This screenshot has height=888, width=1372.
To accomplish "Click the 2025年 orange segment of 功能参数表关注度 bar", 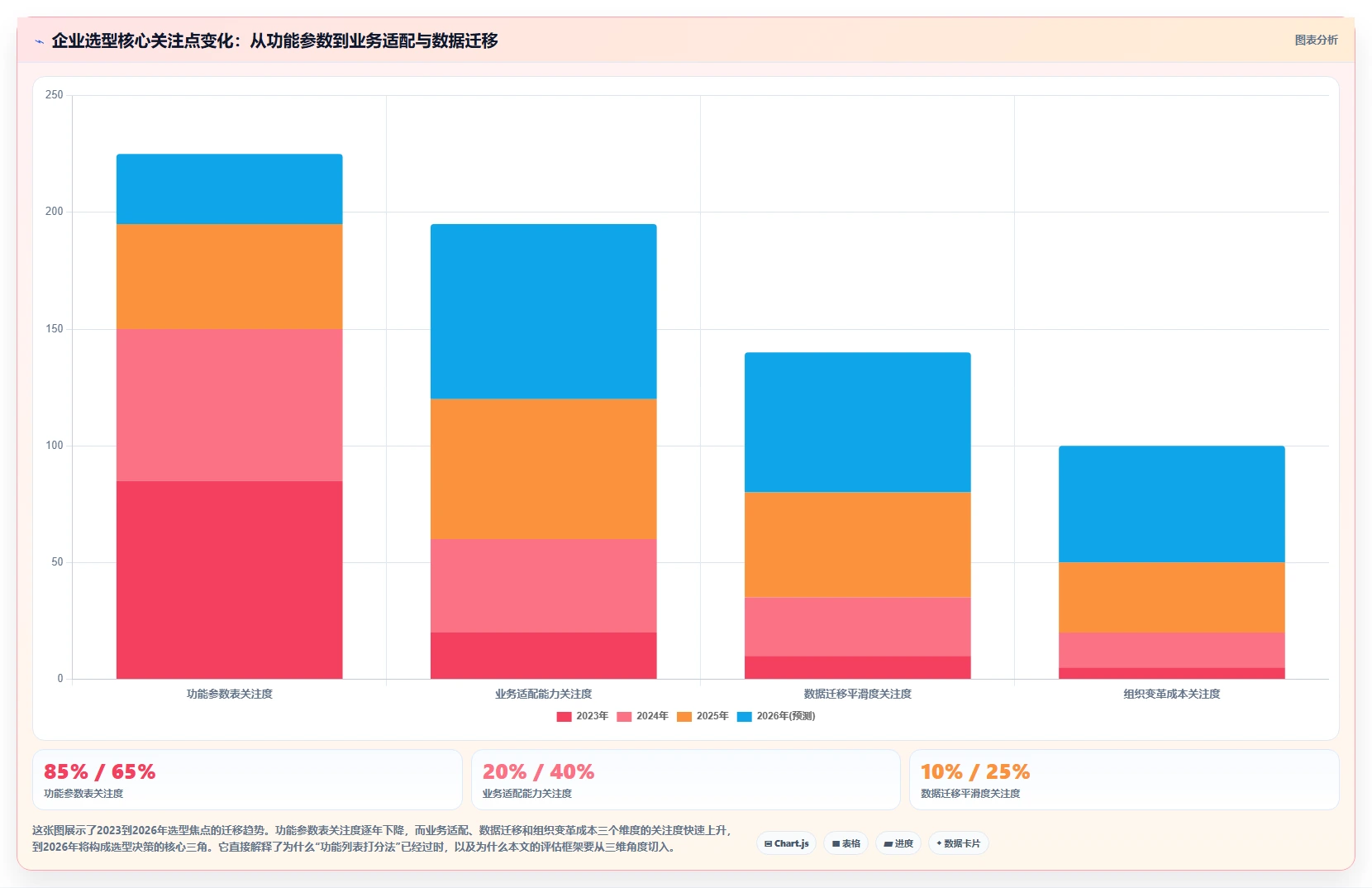I will (230, 276).
